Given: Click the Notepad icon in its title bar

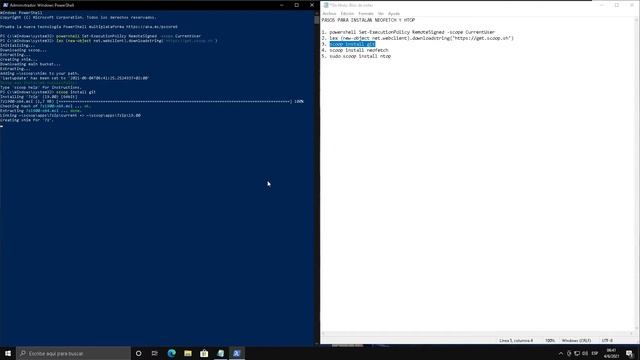Looking at the screenshot, I should tap(326, 5).
